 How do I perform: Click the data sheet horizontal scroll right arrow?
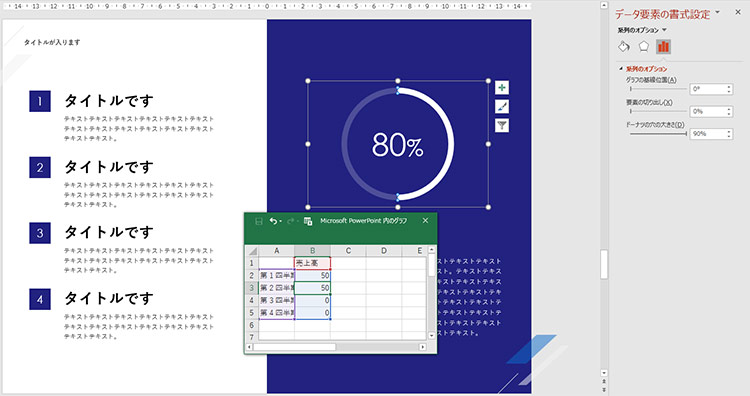[422, 347]
